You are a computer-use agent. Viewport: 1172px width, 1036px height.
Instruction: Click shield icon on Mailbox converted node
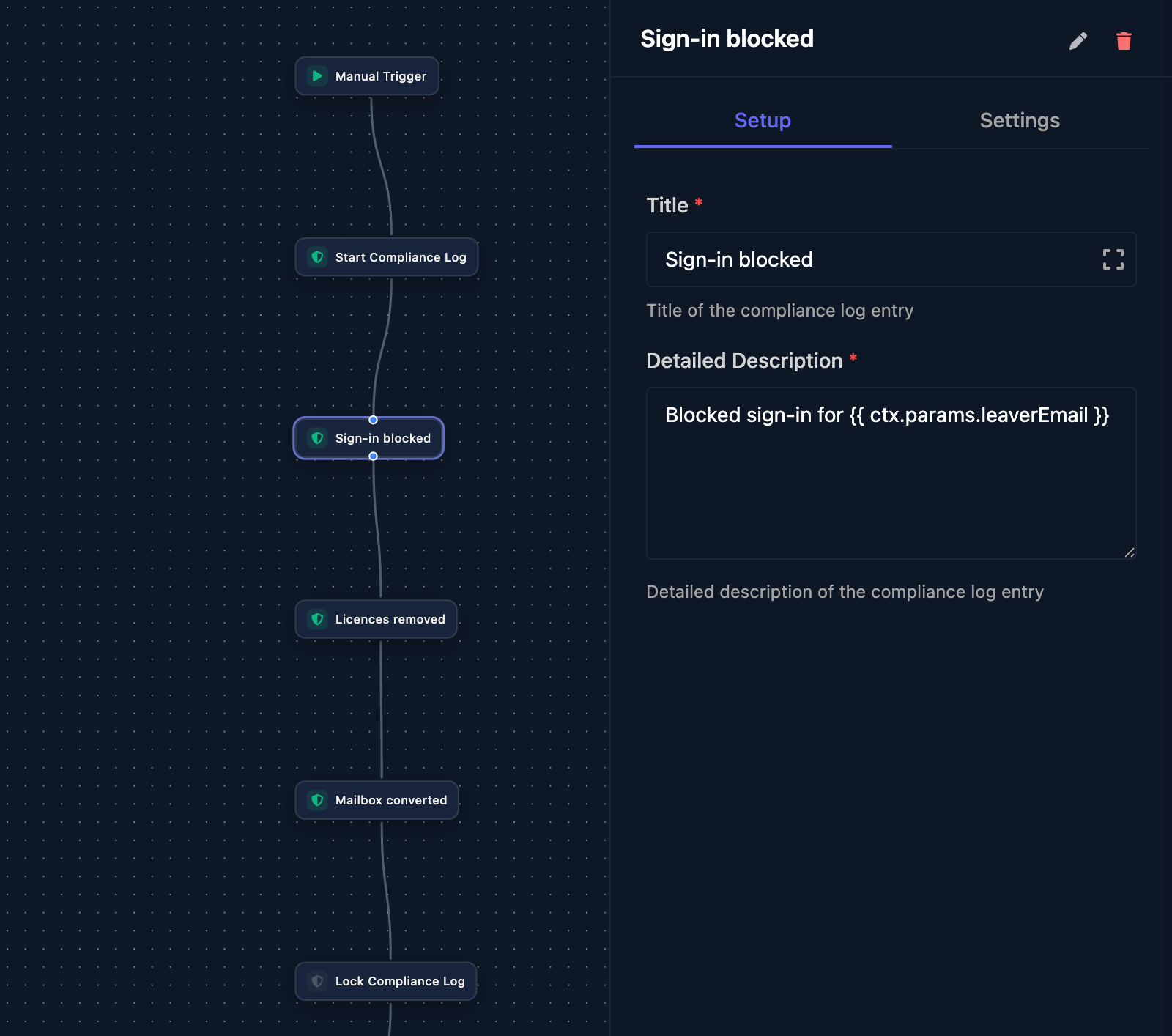(317, 800)
